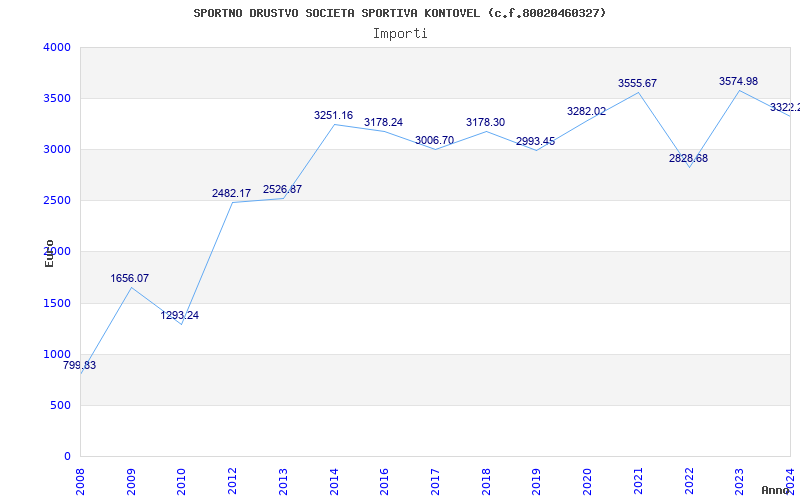
Task: Select the 3251.16 data label
Action: 333,115
